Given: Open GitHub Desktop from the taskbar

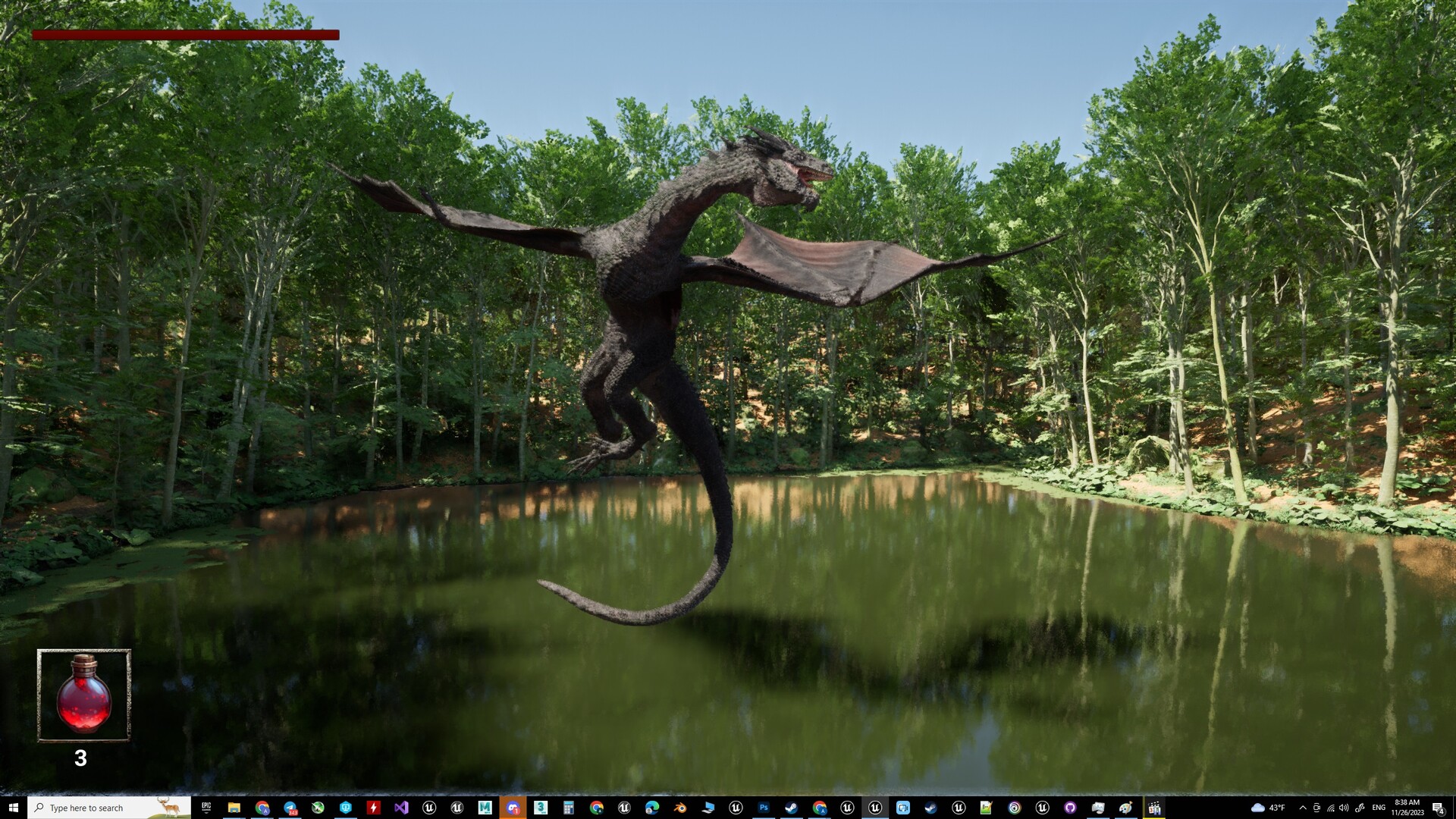Looking at the screenshot, I should (1068, 806).
